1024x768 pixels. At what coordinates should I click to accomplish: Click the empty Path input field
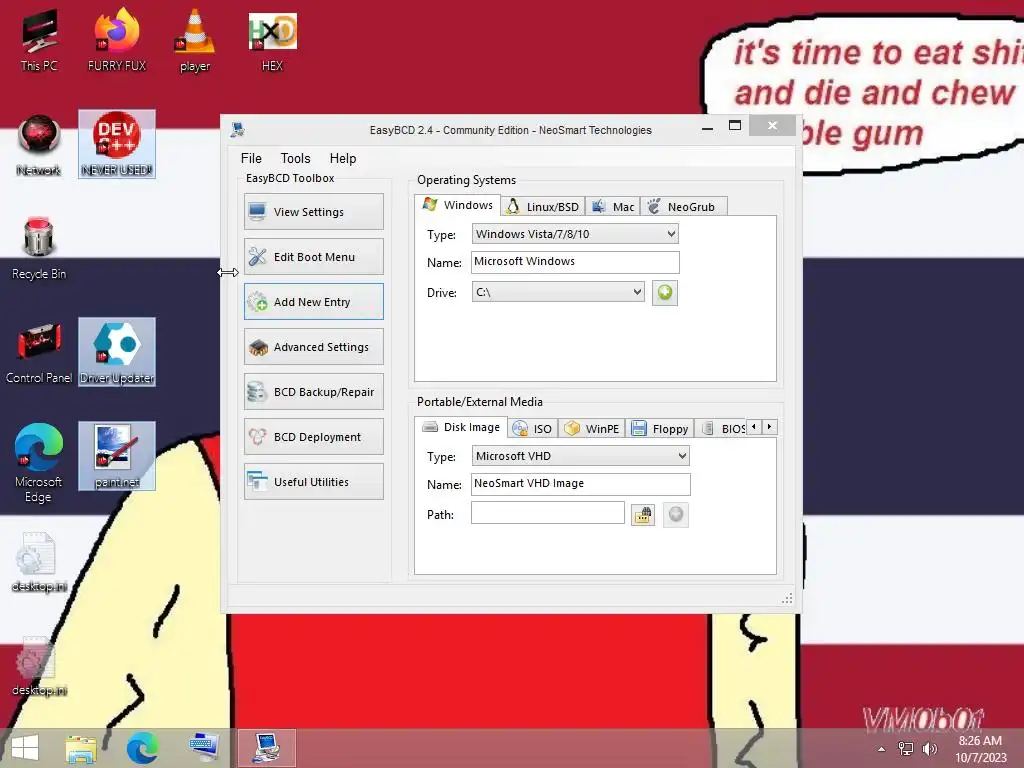pyautogui.click(x=548, y=513)
